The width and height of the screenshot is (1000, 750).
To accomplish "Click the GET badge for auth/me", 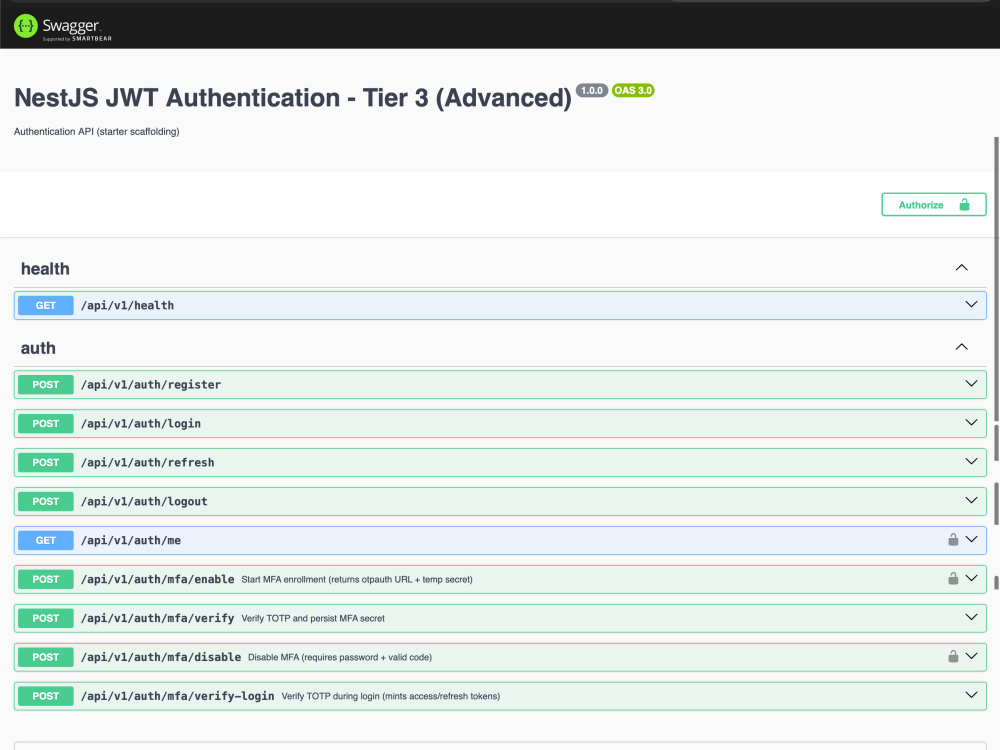I will click(46, 540).
